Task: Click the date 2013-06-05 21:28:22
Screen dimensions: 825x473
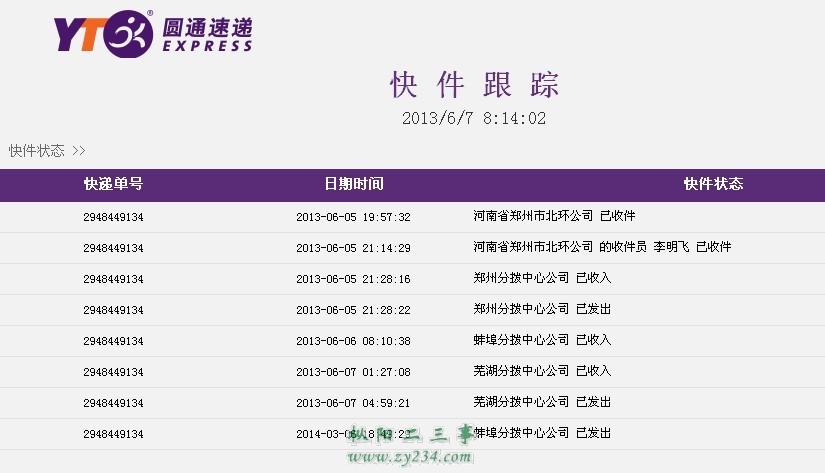Action: point(353,310)
